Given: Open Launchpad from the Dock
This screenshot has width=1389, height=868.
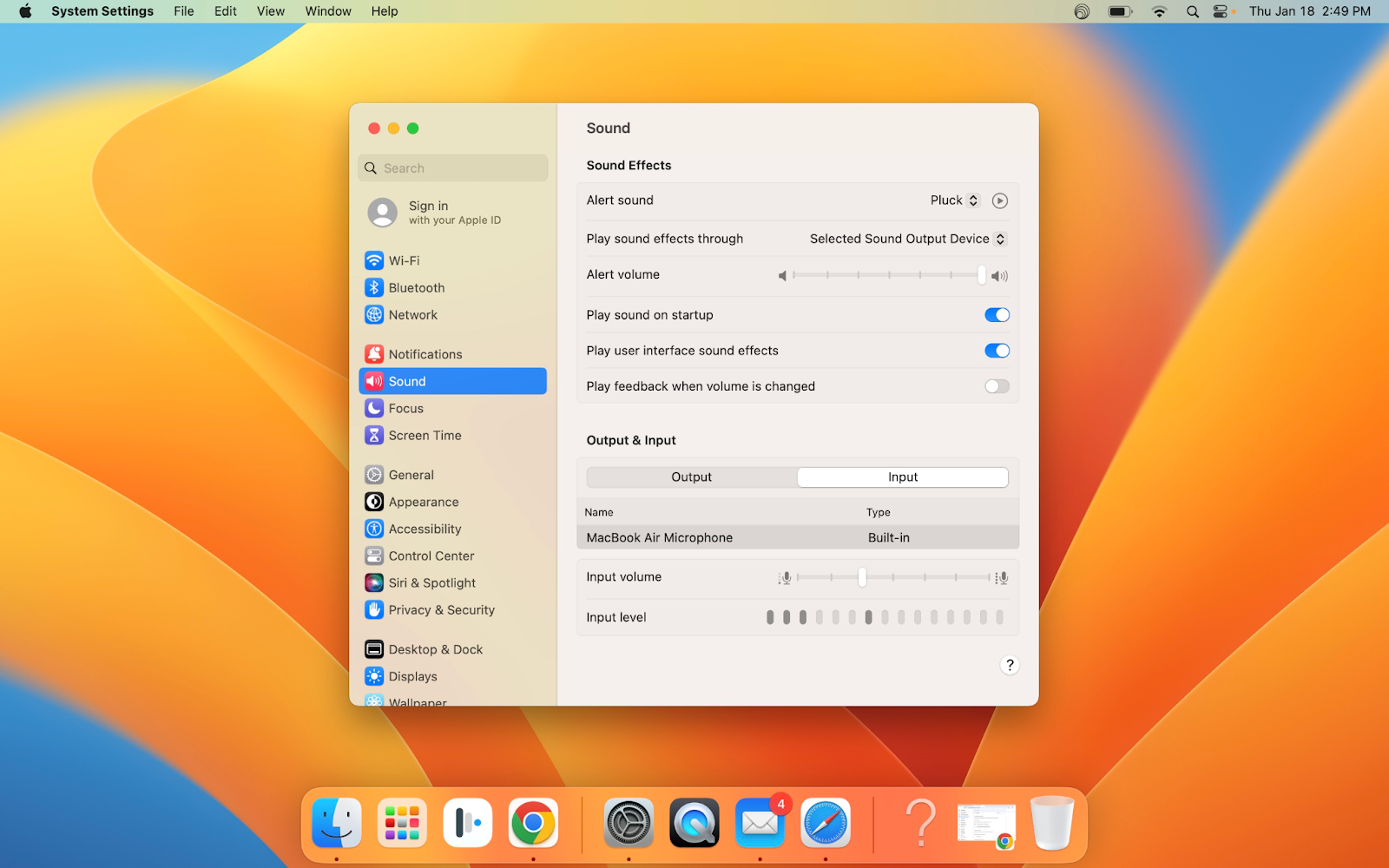Looking at the screenshot, I should [402, 822].
